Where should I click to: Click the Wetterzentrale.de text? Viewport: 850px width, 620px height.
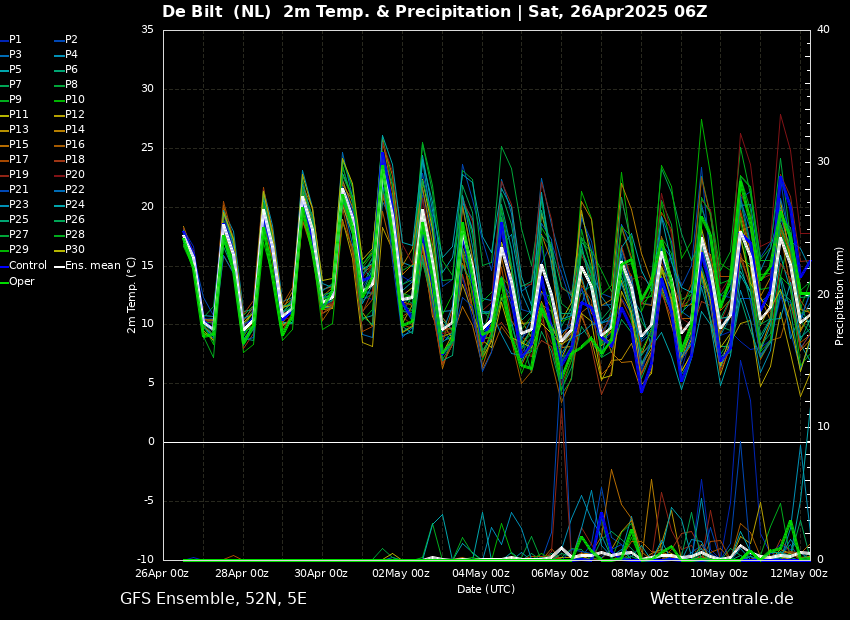[x=721, y=599]
